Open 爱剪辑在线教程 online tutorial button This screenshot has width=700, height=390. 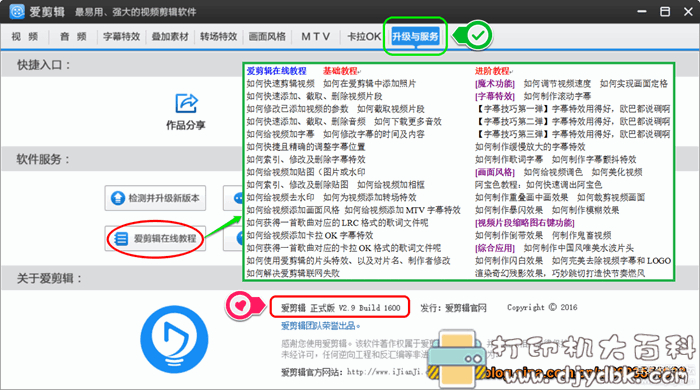pos(155,238)
